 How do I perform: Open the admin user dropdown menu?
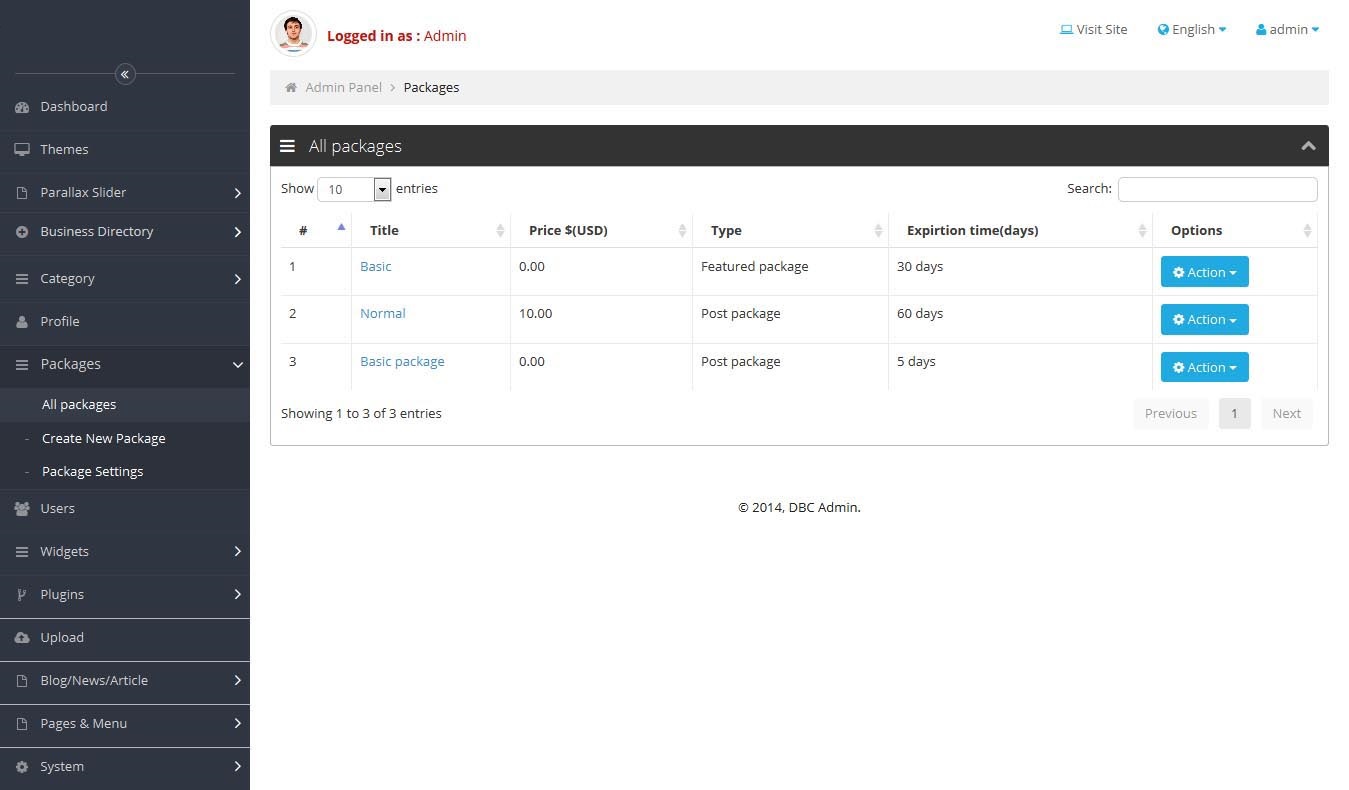(1287, 30)
